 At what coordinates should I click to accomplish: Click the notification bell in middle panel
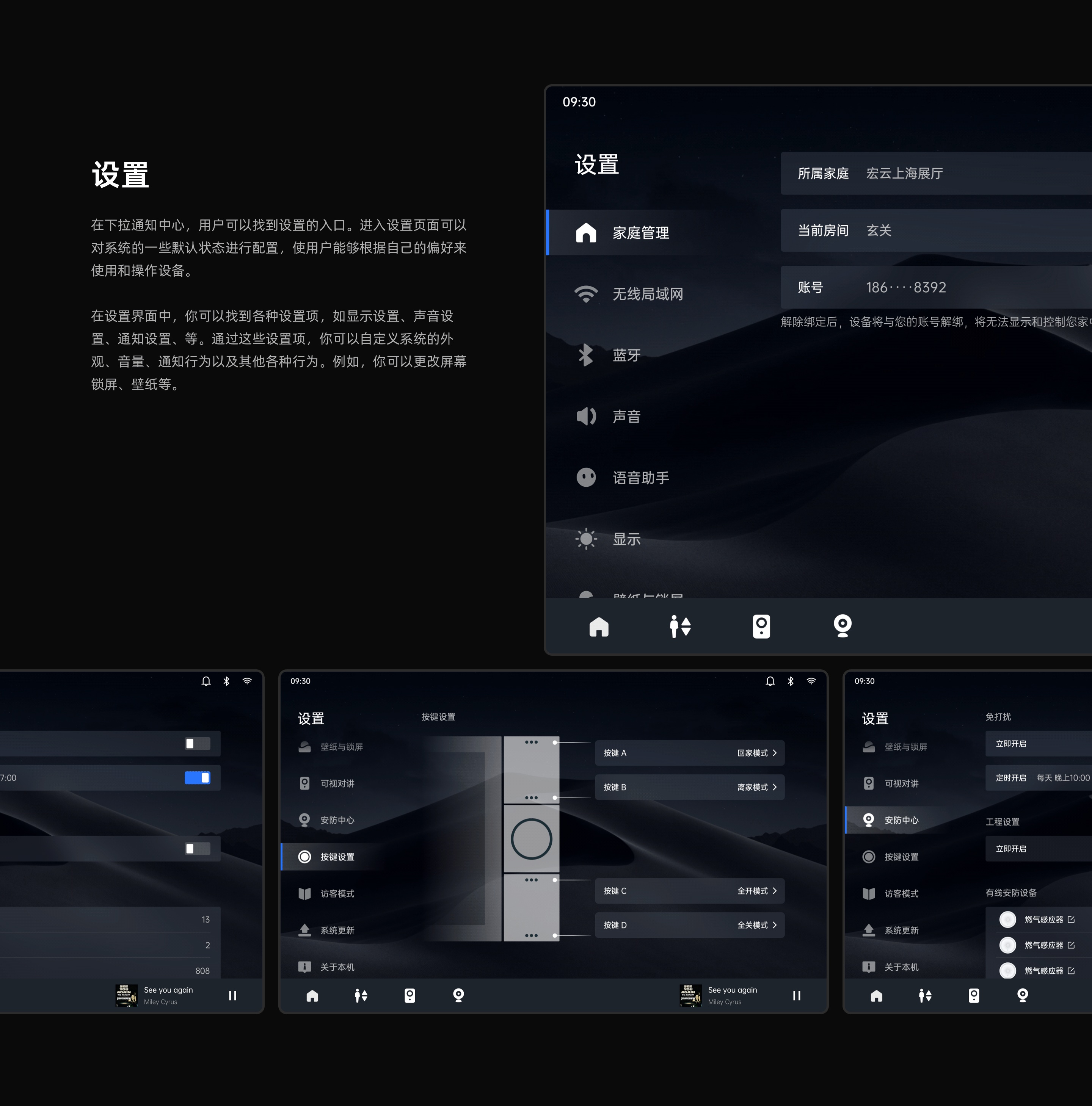pyautogui.click(x=770, y=681)
